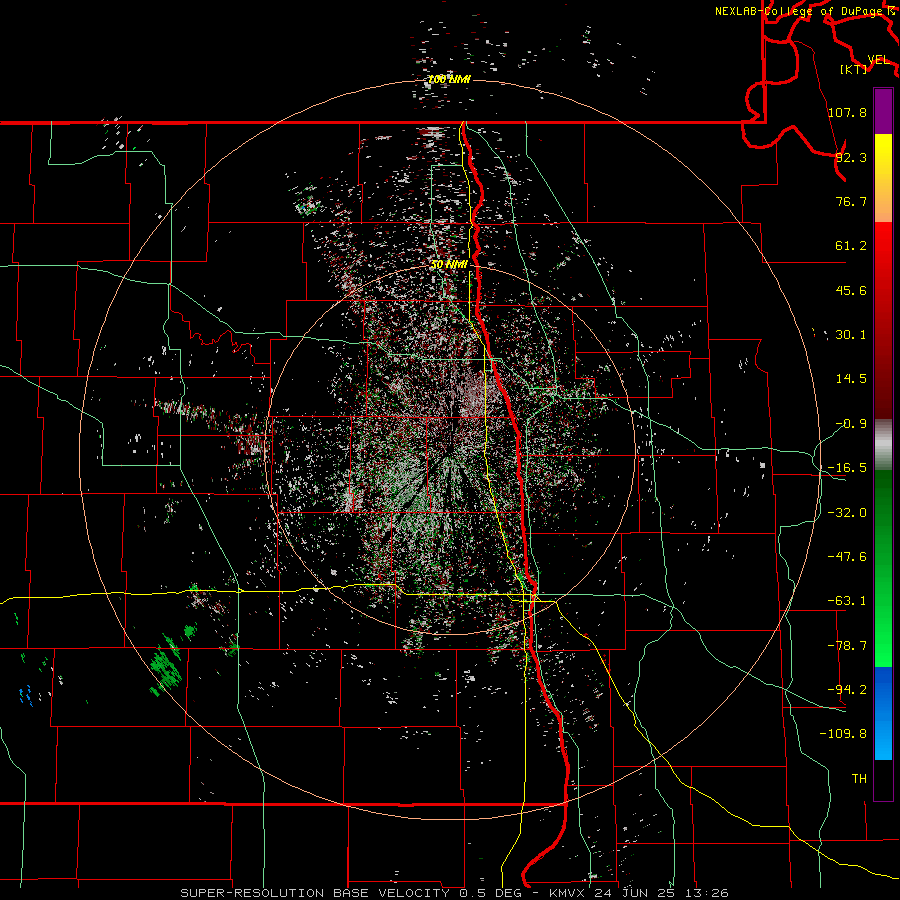Click the 30.1 velocity scale value
This screenshot has width=900, height=900.
(x=851, y=335)
